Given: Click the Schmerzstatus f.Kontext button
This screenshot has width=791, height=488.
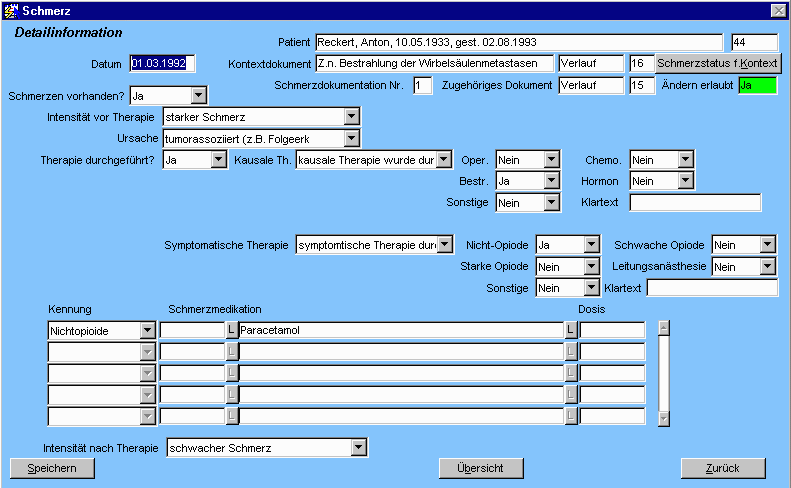Looking at the screenshot, I should pos(718,63).
